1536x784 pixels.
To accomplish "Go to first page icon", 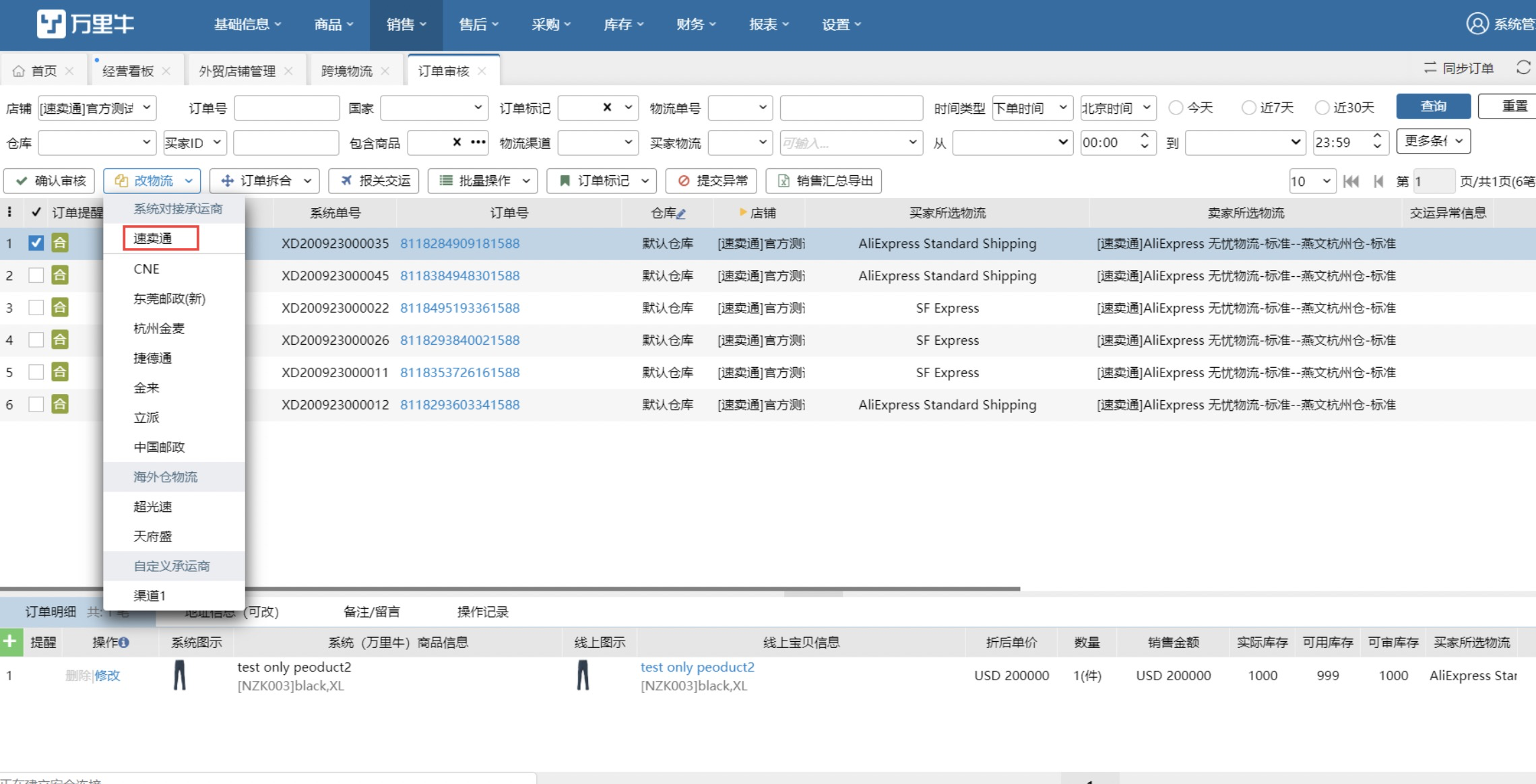I will pos(1351,181).
